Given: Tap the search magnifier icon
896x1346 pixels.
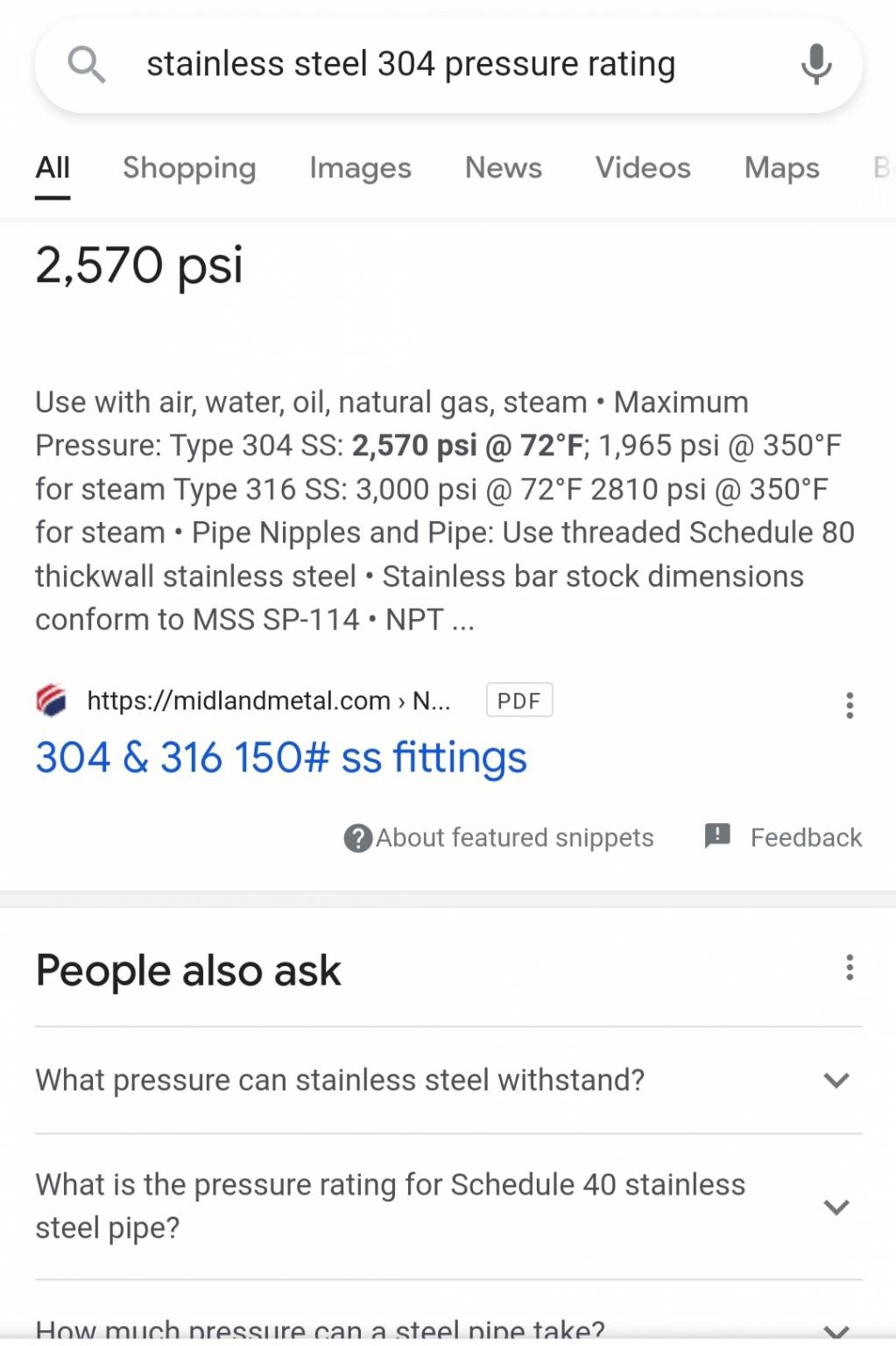Looking at the screenshot, I should (87, 64).
